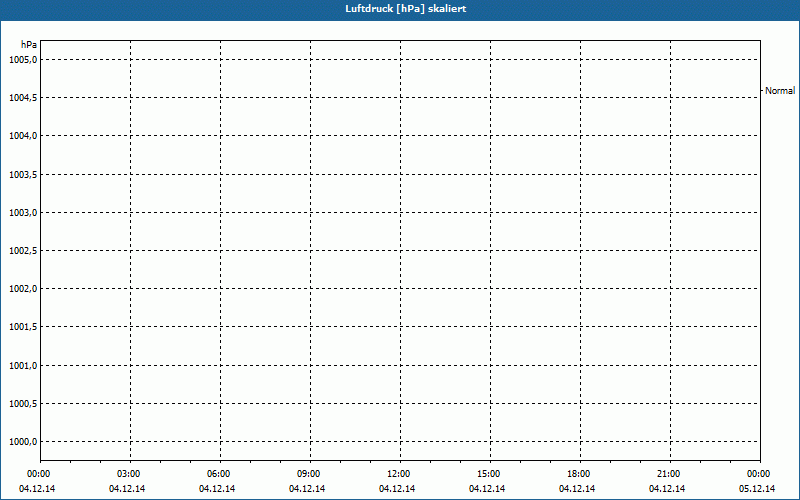Select the 03:00 time axis label
The width and height of the screenshot is (800, 500).
pos(129,474)
